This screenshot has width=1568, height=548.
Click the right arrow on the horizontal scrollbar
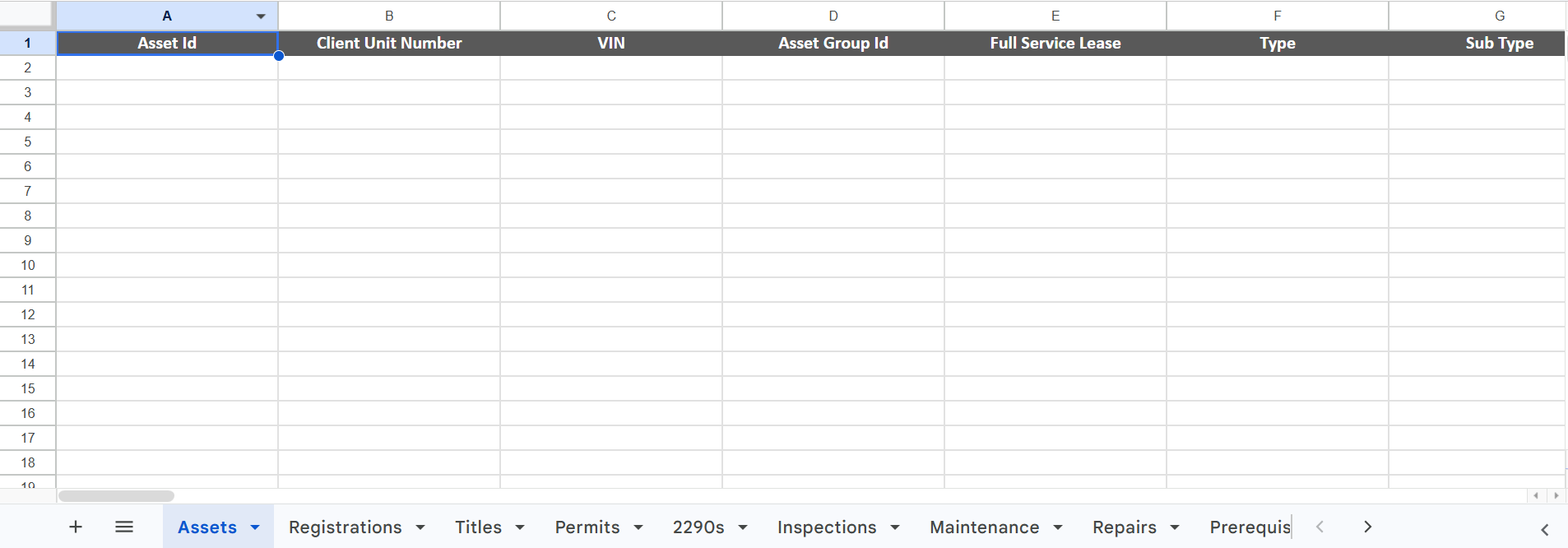[1557, 495]
